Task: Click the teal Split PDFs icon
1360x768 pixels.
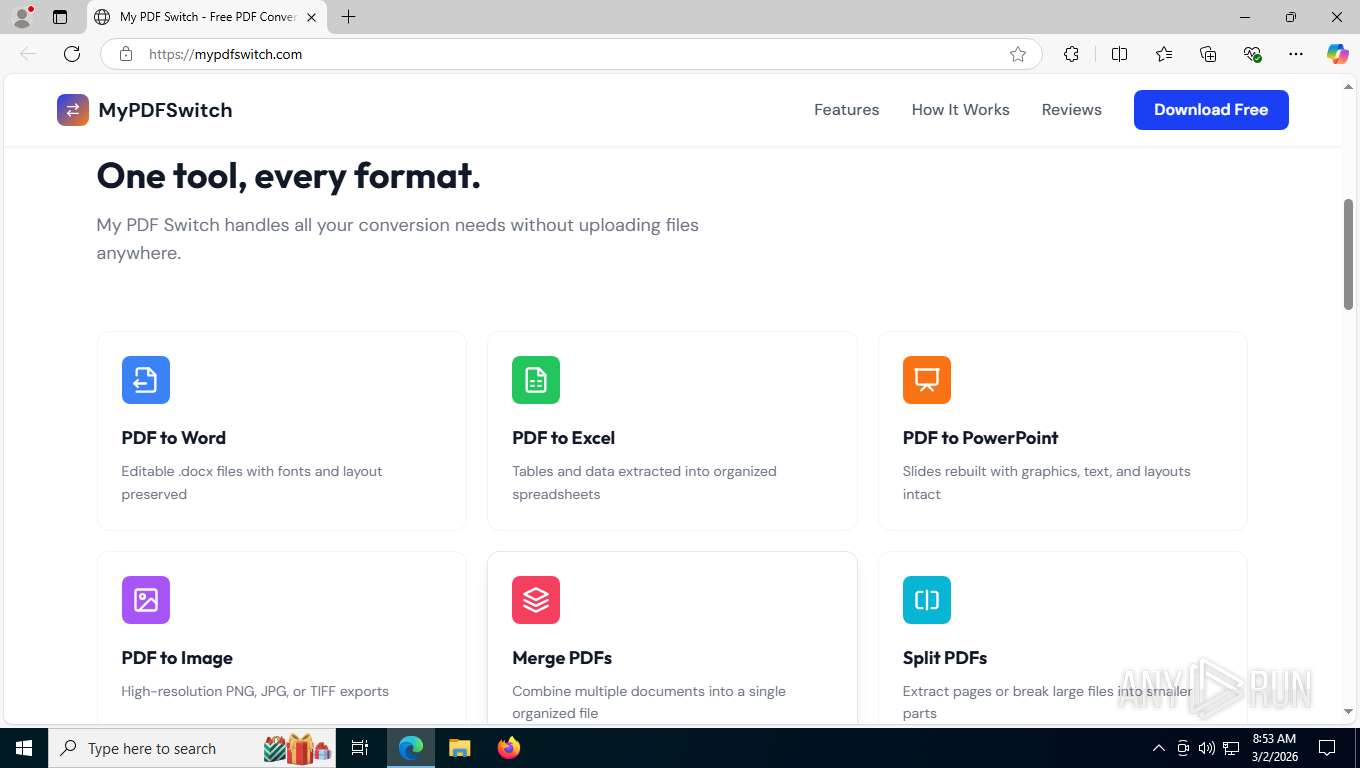Action: (927, 600)
